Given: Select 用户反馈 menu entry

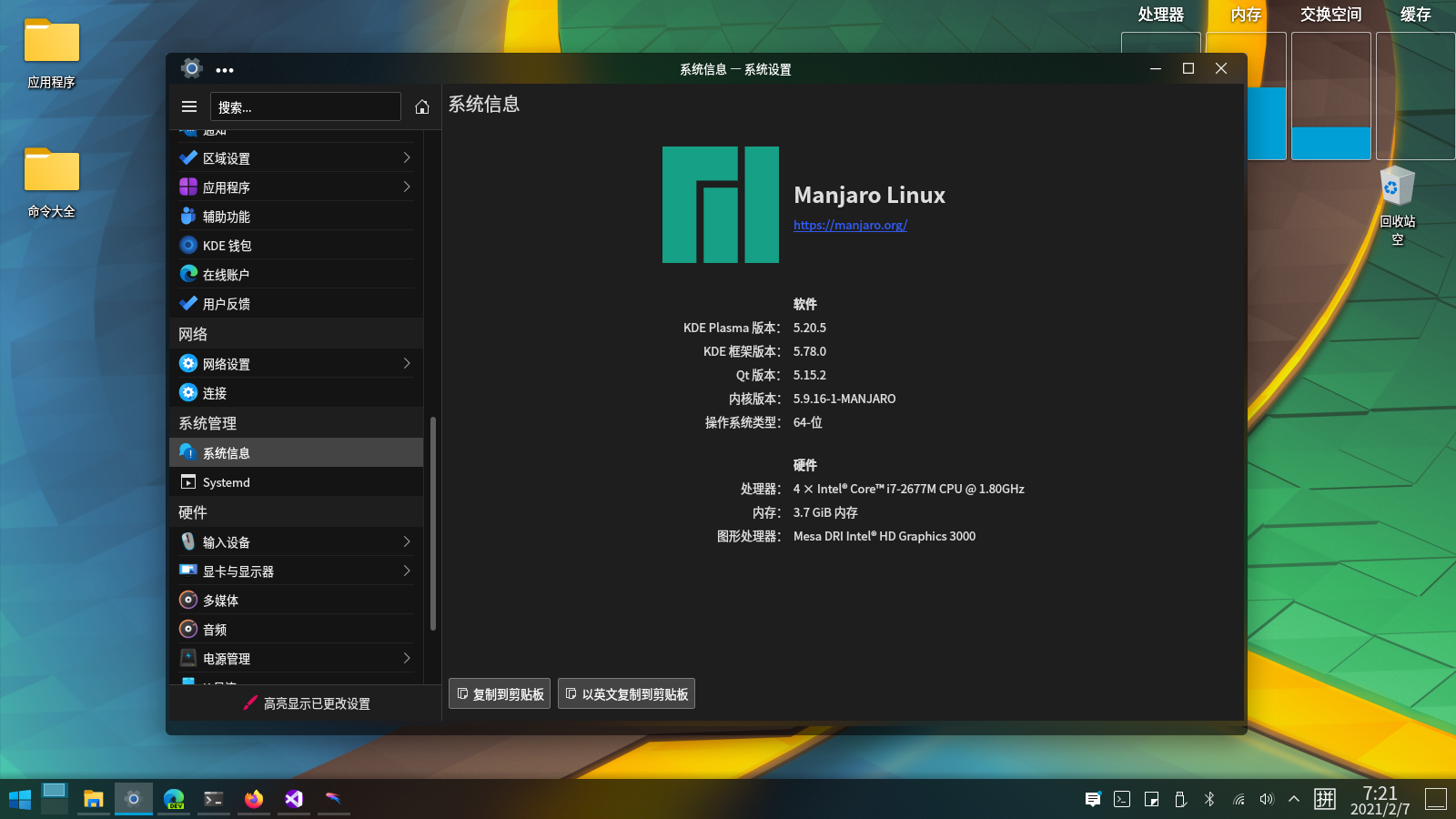Looking at the screenshot, I should click(226, 304).
